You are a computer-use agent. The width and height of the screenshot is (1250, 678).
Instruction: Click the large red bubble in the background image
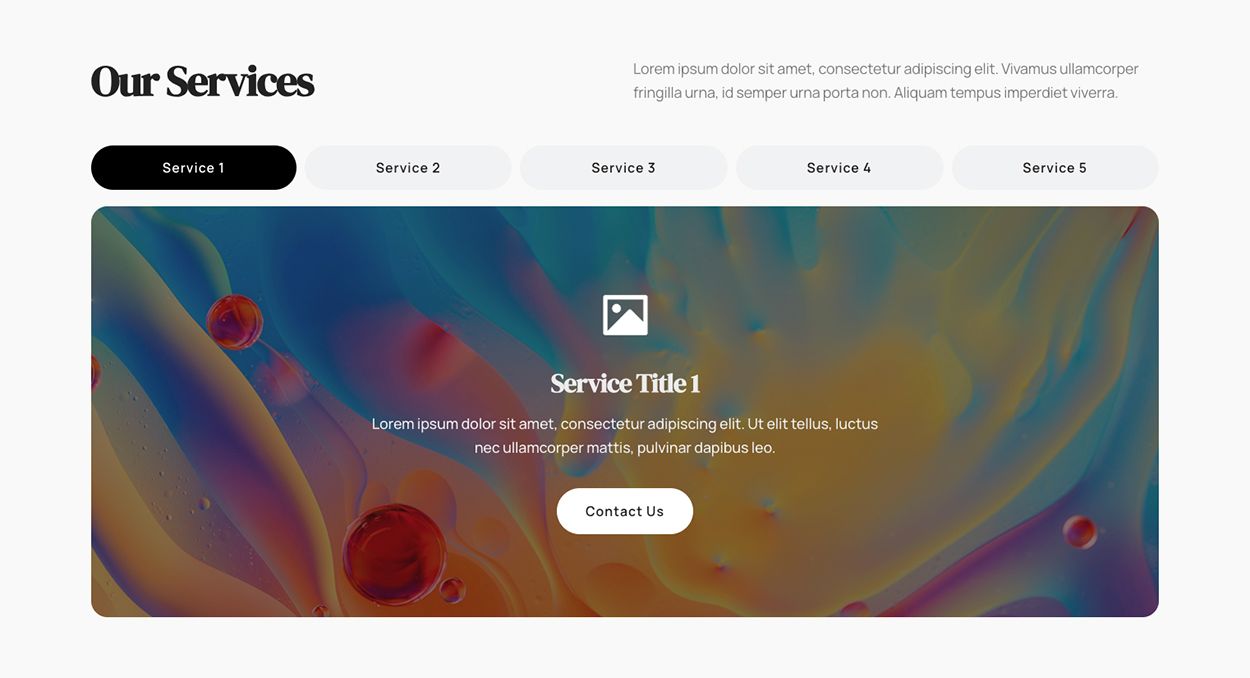tap(394, 554)
